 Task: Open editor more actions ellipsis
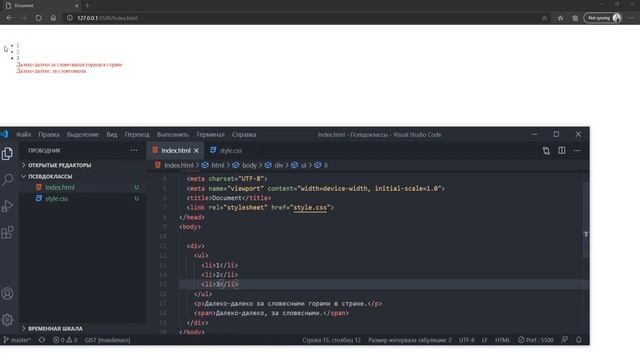[x=577, y=151]
